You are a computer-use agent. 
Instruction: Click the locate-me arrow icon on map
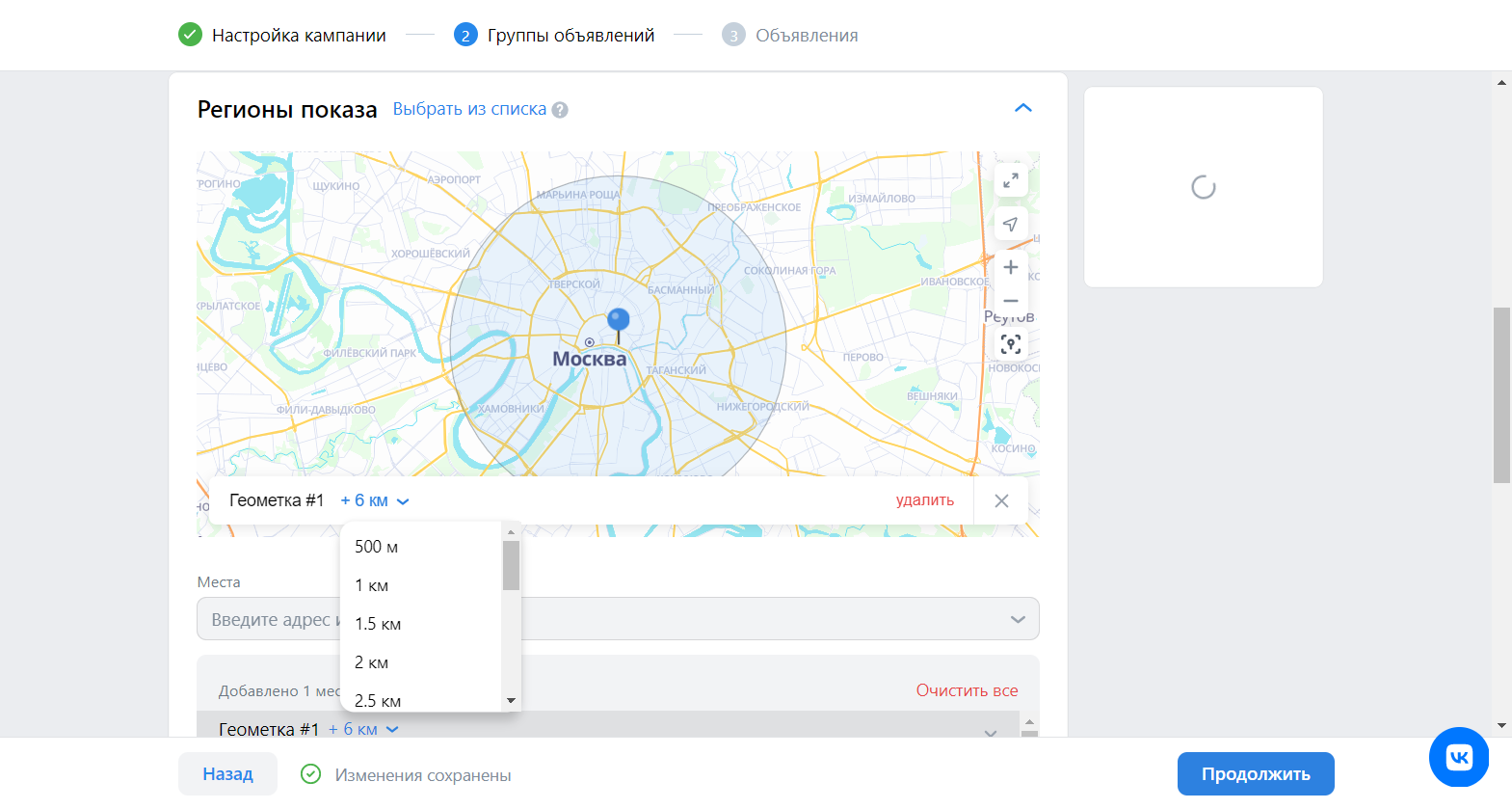coord(1010,224)
